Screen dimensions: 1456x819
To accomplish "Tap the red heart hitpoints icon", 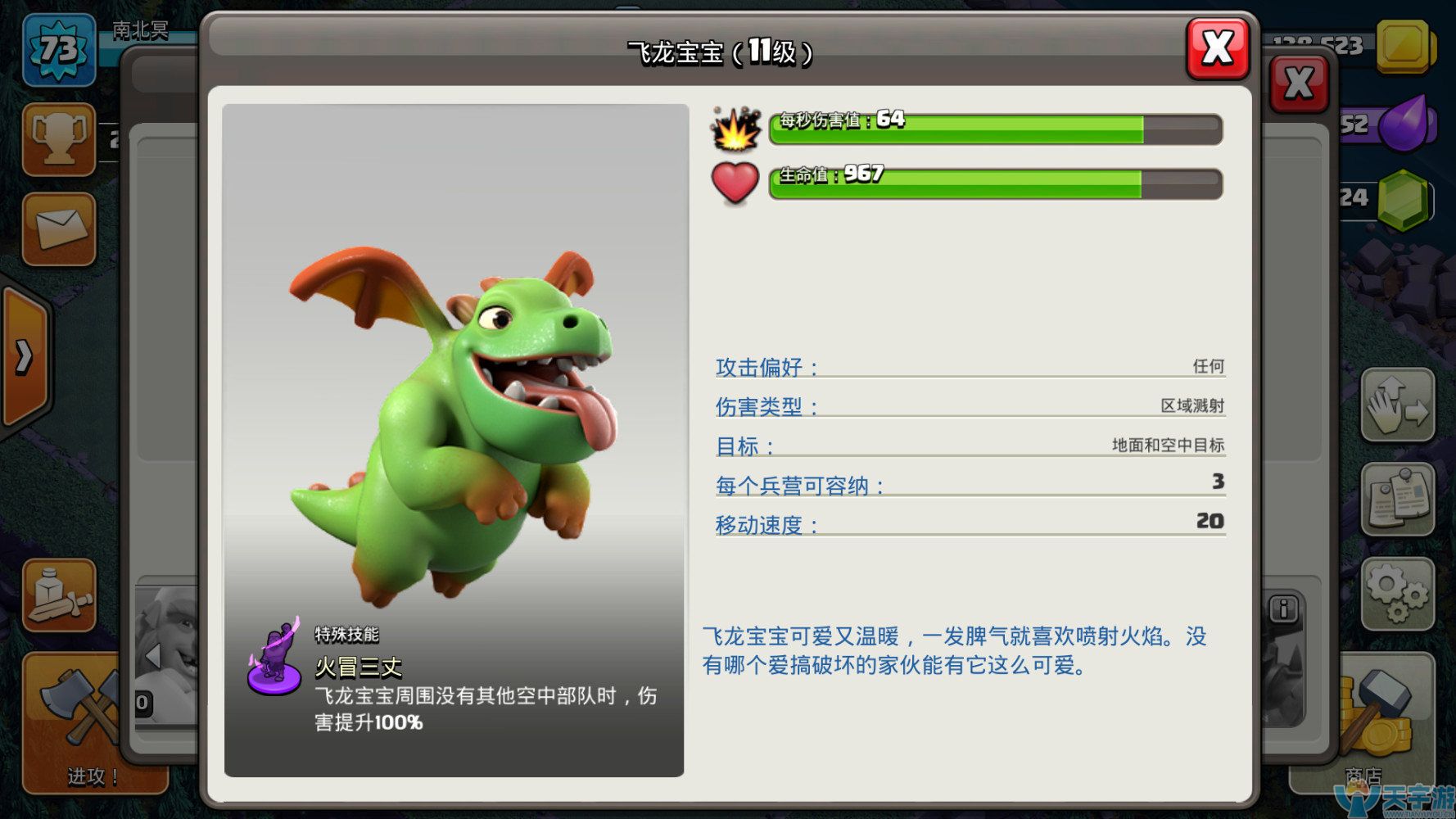I will click(x=735, y=183).
